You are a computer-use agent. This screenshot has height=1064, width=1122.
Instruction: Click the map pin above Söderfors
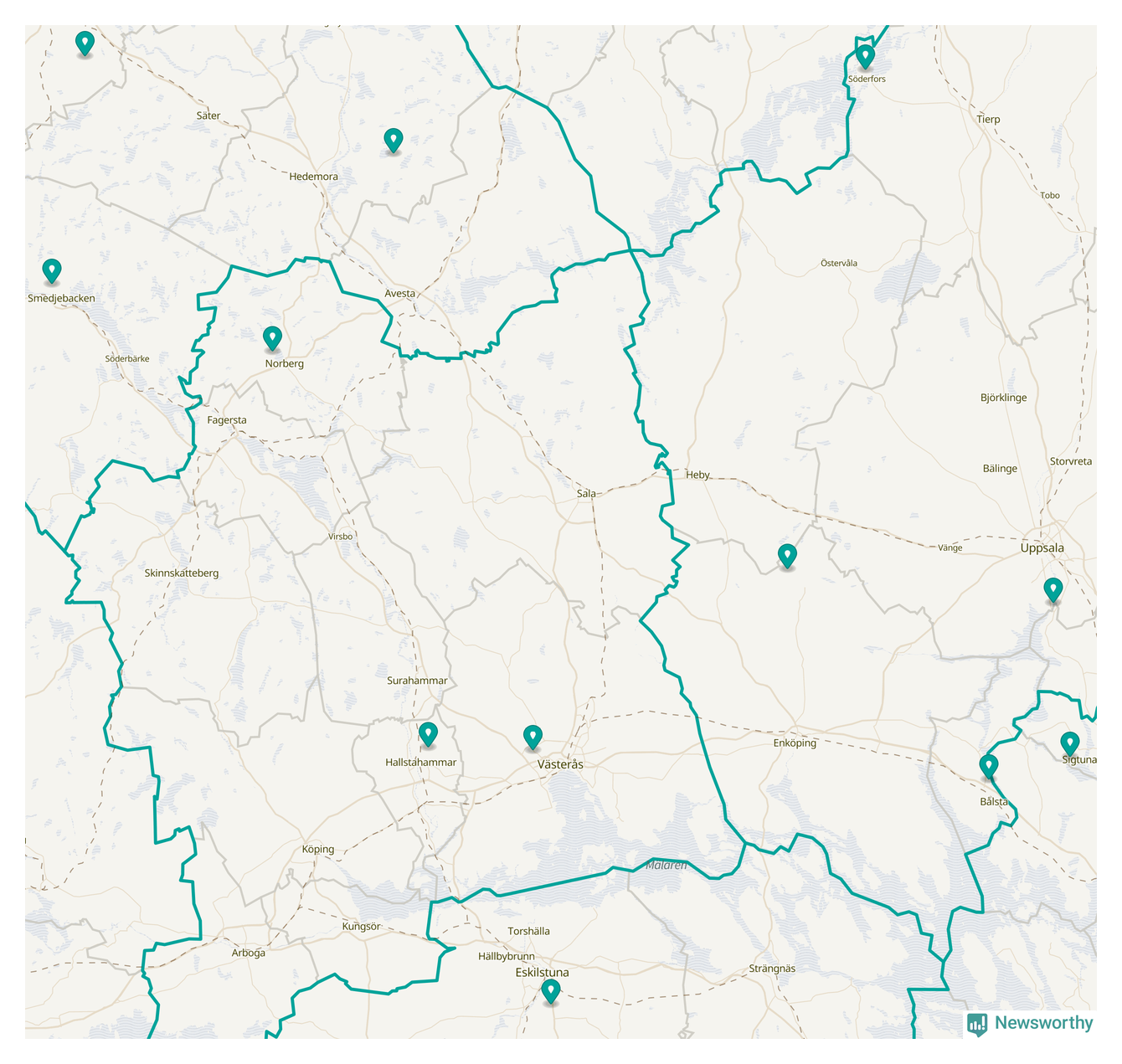point(865,57)
